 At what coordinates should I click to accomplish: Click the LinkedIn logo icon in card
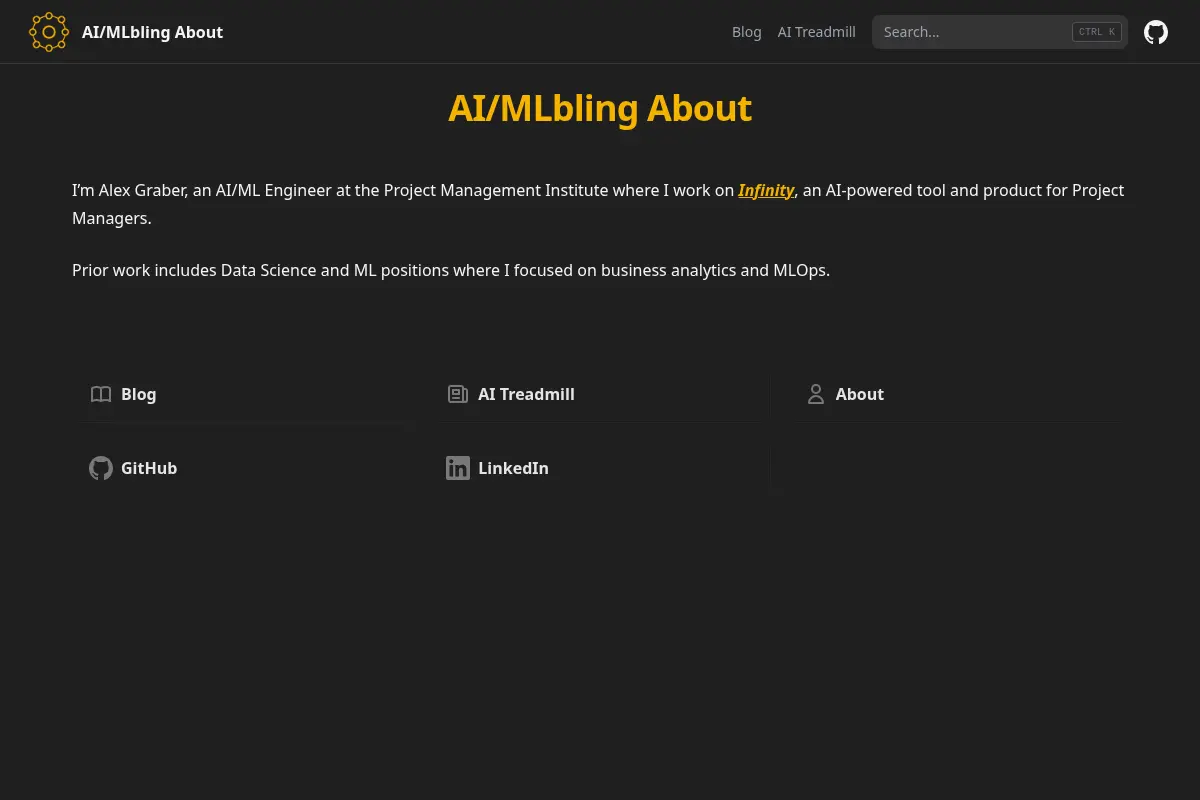tap(458, 468)
